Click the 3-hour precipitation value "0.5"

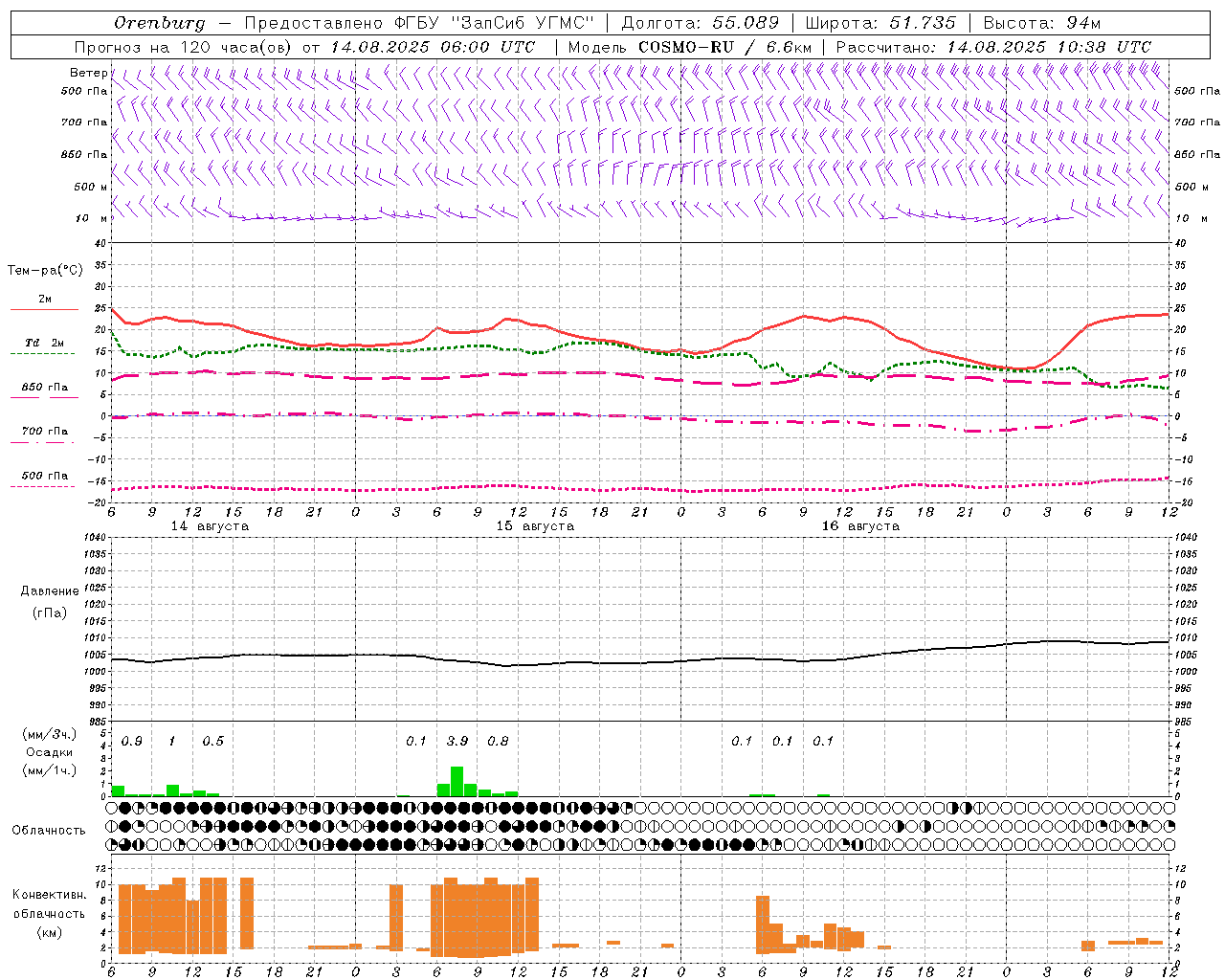pos(212,742)
